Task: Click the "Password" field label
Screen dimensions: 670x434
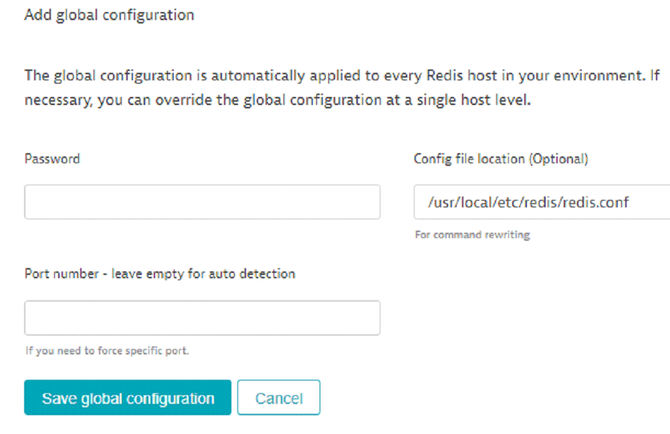Action: click(x=52, y=159)
